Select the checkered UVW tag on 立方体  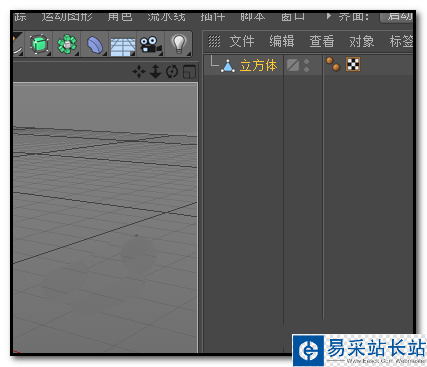click(353, 64)
